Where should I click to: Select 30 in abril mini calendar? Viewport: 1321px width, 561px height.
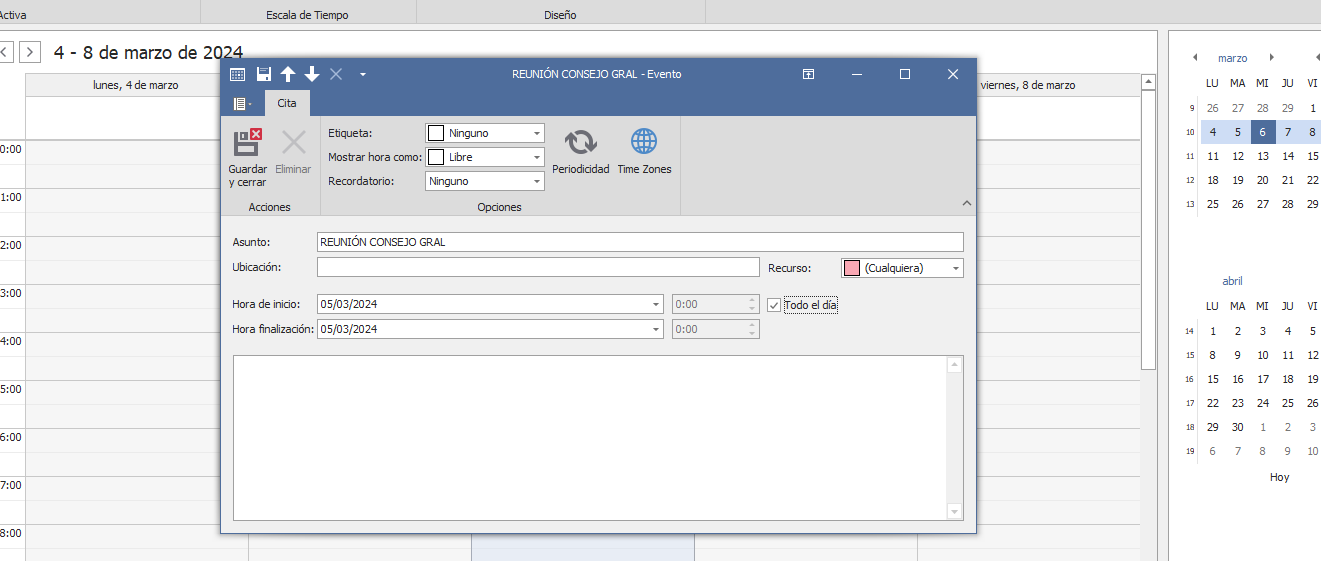click(1238, 427)
